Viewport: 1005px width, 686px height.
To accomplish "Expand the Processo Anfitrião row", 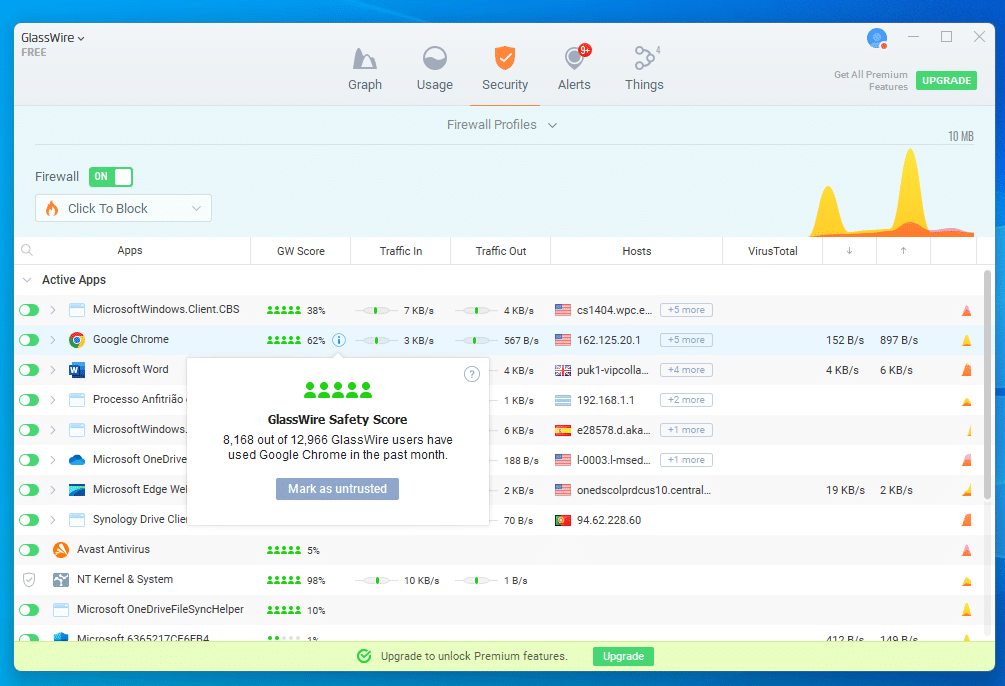I will [53, 400].
